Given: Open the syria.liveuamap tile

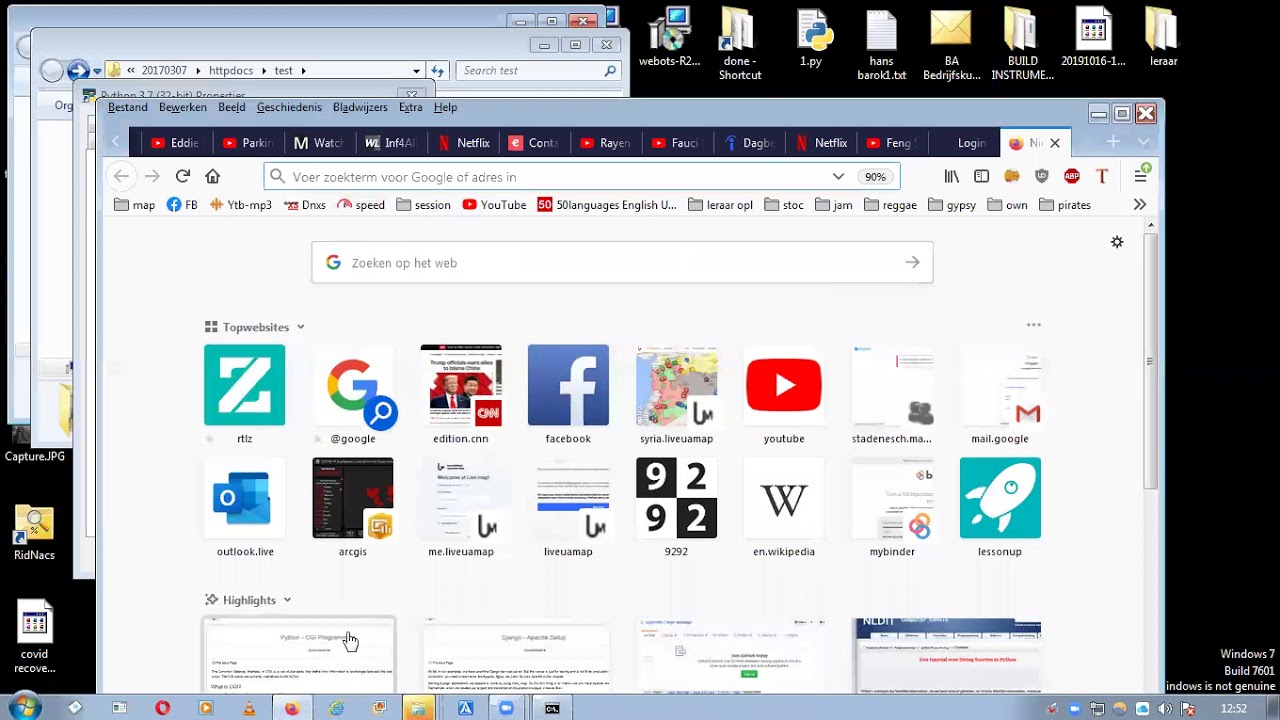Looking at the screenshot, I should [676, 385].
